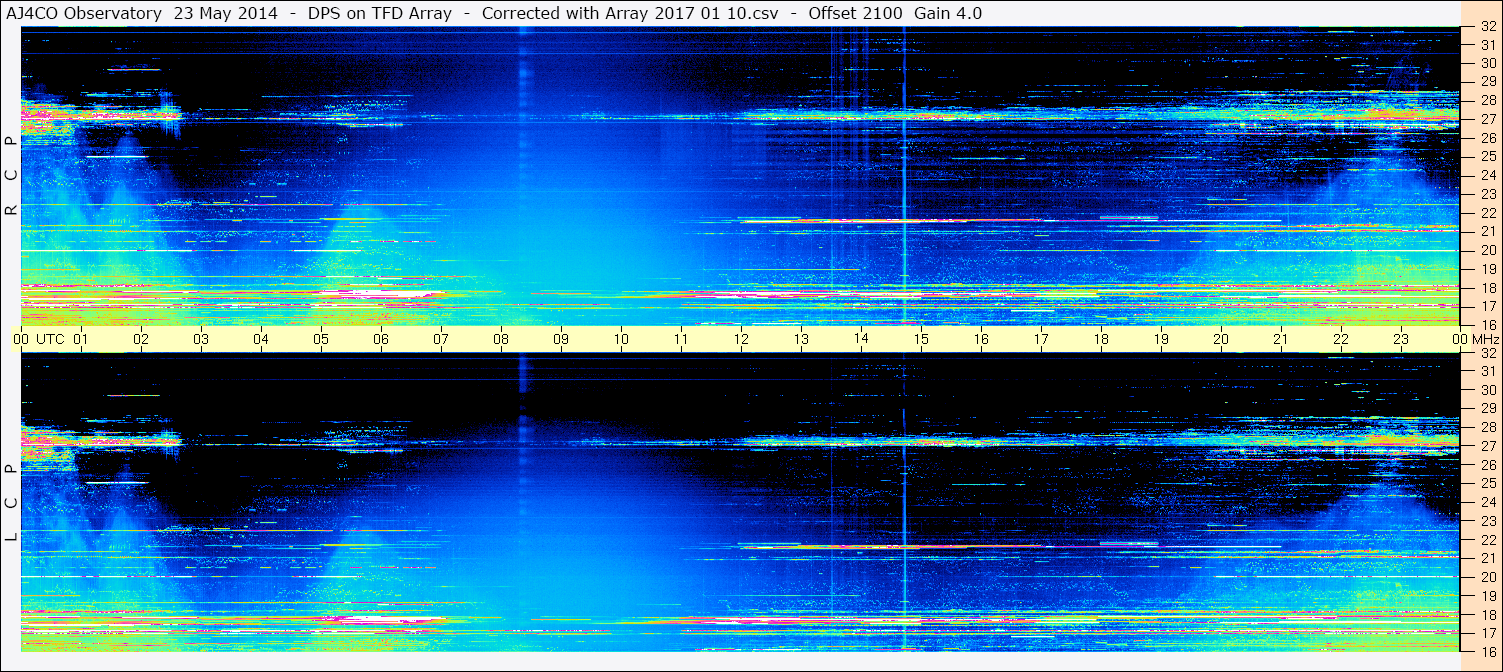Select the 09 hour time marker
This screenshot has width=1503, height=672.
coord(561,339)
